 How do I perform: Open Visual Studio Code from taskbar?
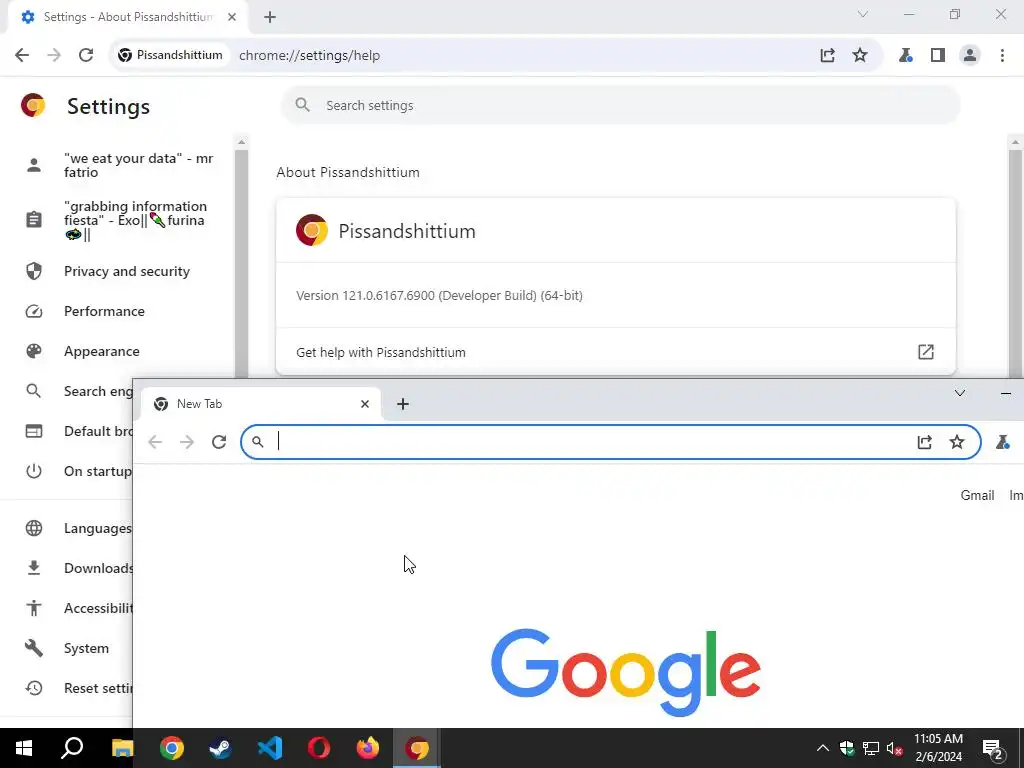(x=270, y=748)
